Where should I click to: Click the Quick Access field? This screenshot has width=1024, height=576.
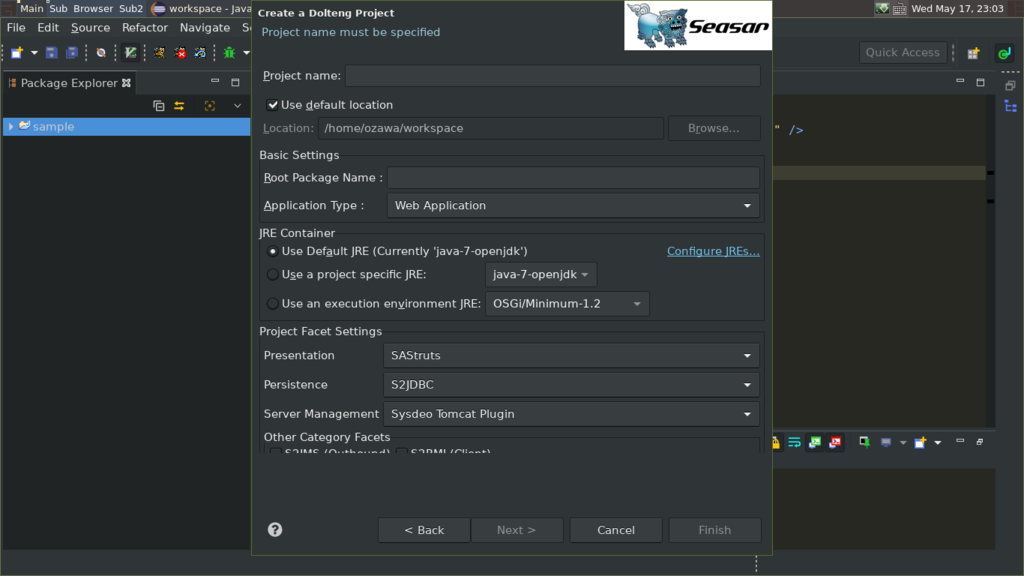coord(903,52)
